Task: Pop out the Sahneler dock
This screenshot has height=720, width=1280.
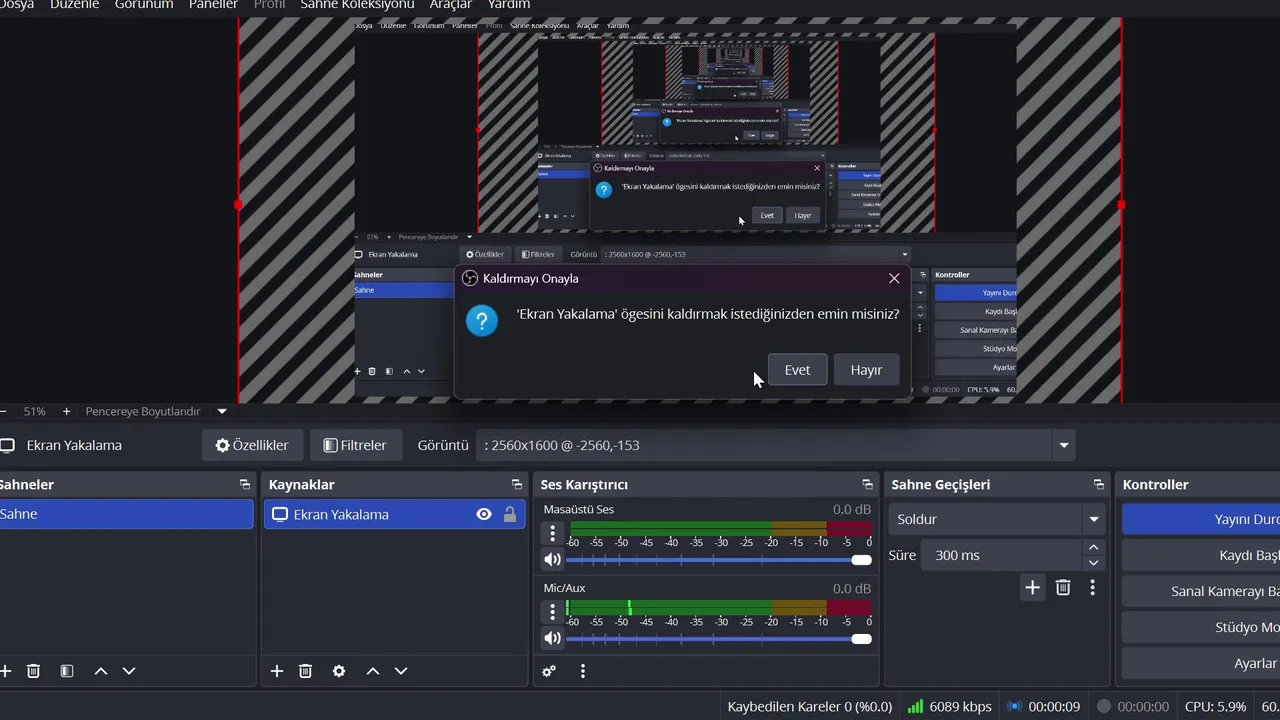Action: tap(245, 484)
